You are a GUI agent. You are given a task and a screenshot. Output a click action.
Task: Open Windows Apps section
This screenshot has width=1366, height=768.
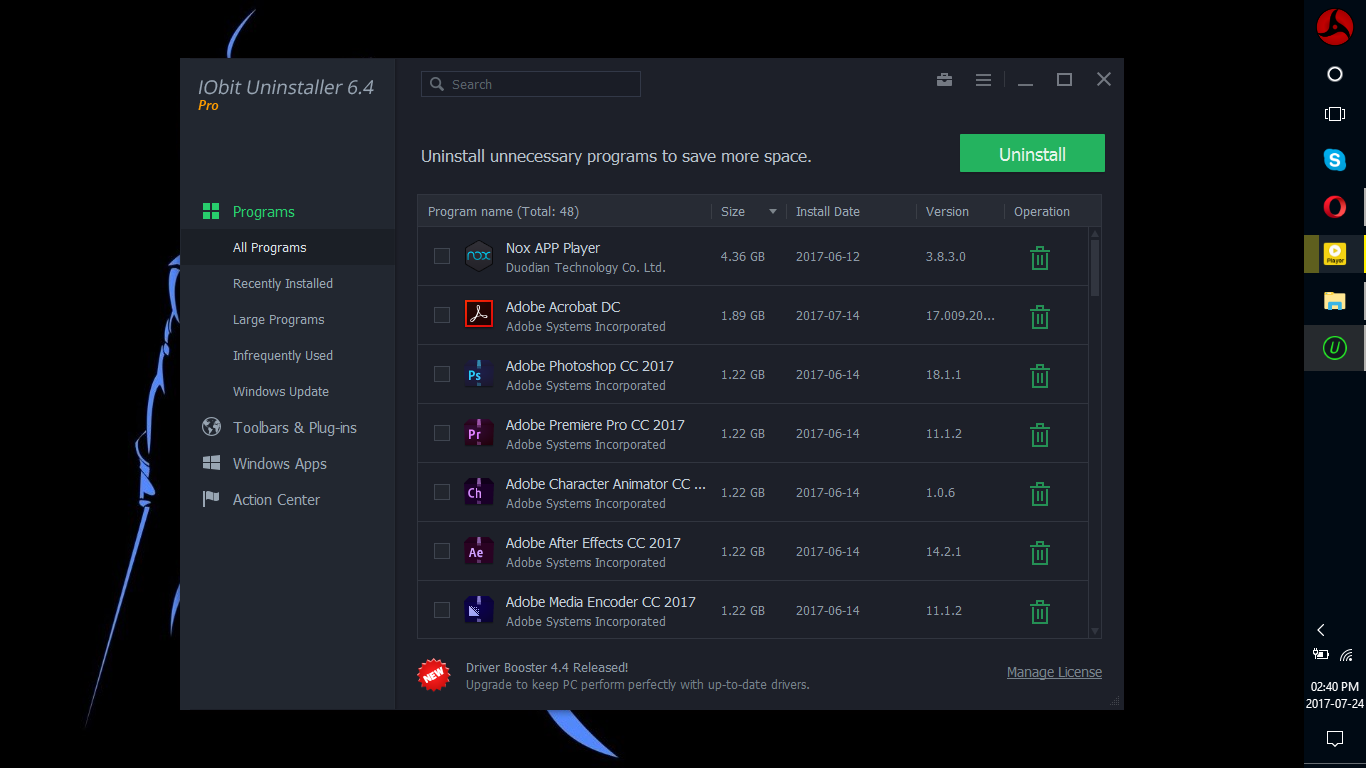pyautogui.click(x=280, y=463)
